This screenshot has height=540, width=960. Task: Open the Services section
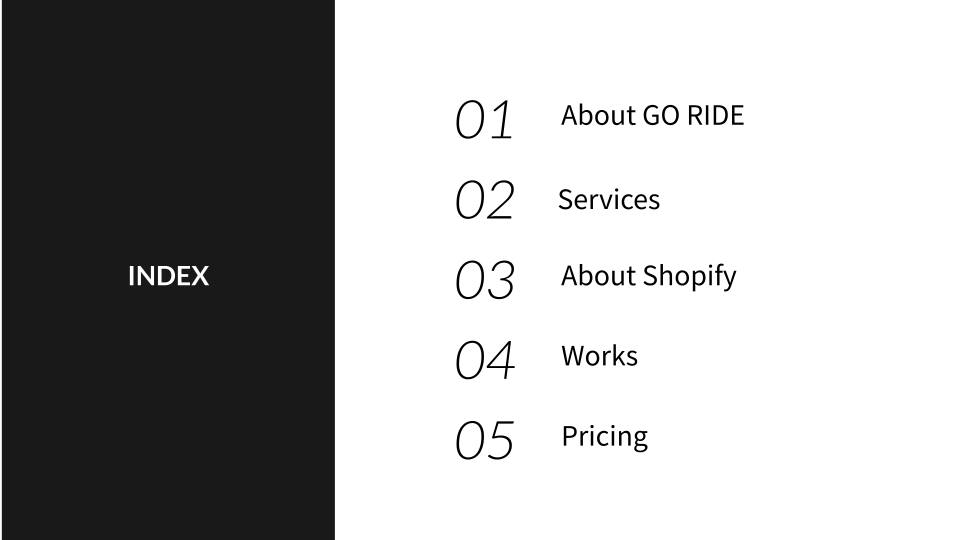(609, 200)
